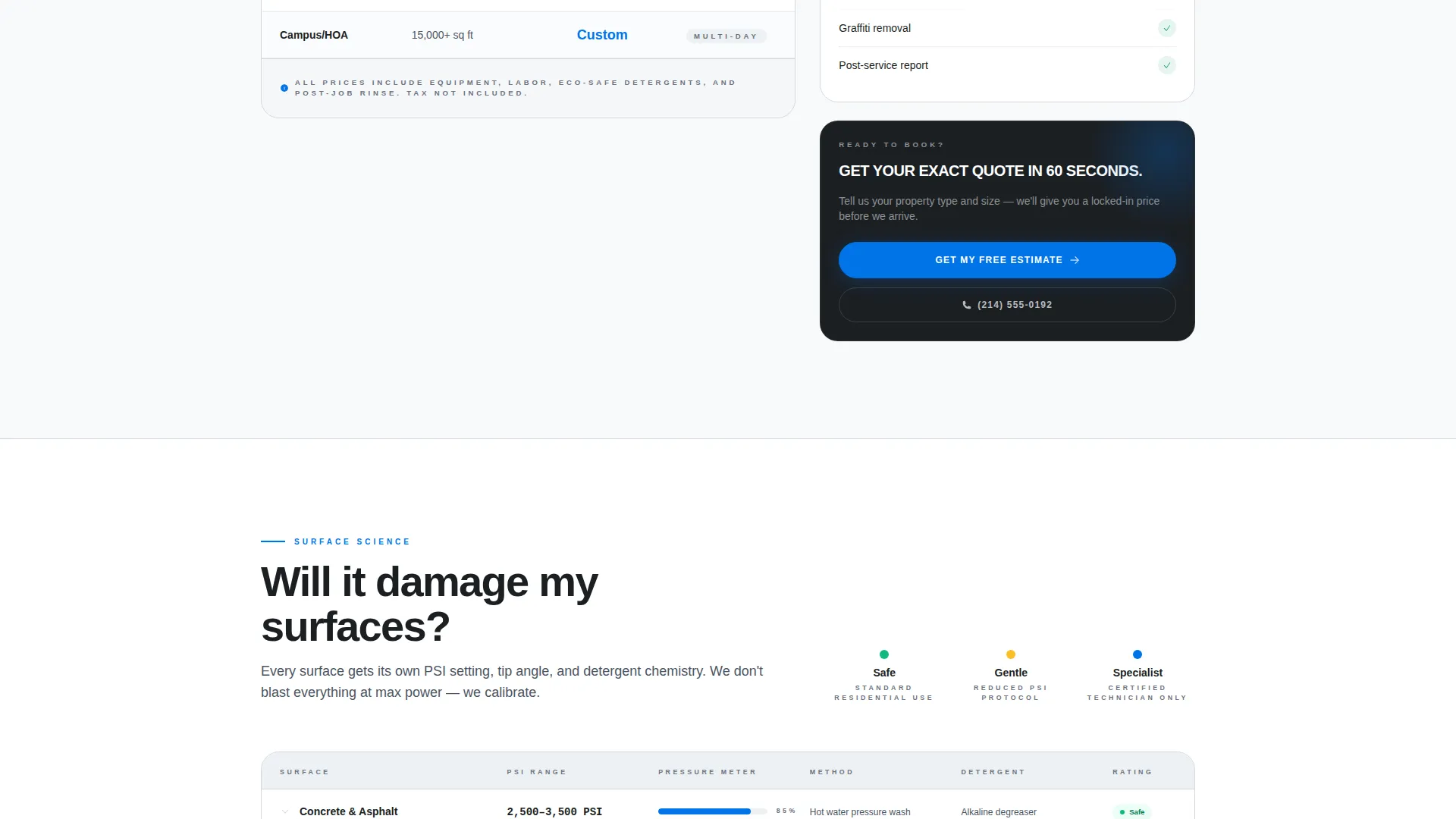Click the 'Certified technician only' caption

point(1137,693)
